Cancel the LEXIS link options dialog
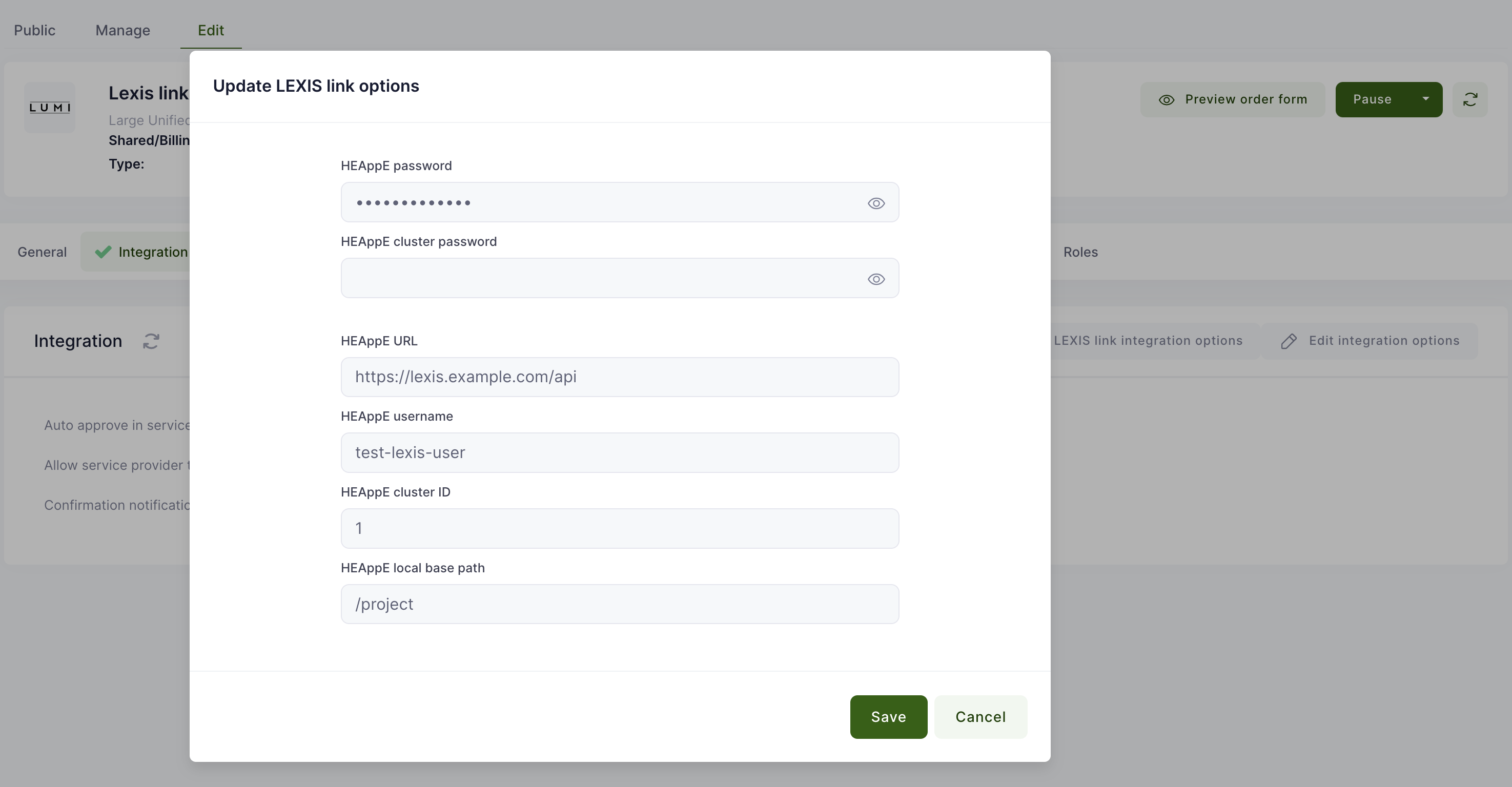The width and height of the screenshot is (1512, 787). point(980,717)
